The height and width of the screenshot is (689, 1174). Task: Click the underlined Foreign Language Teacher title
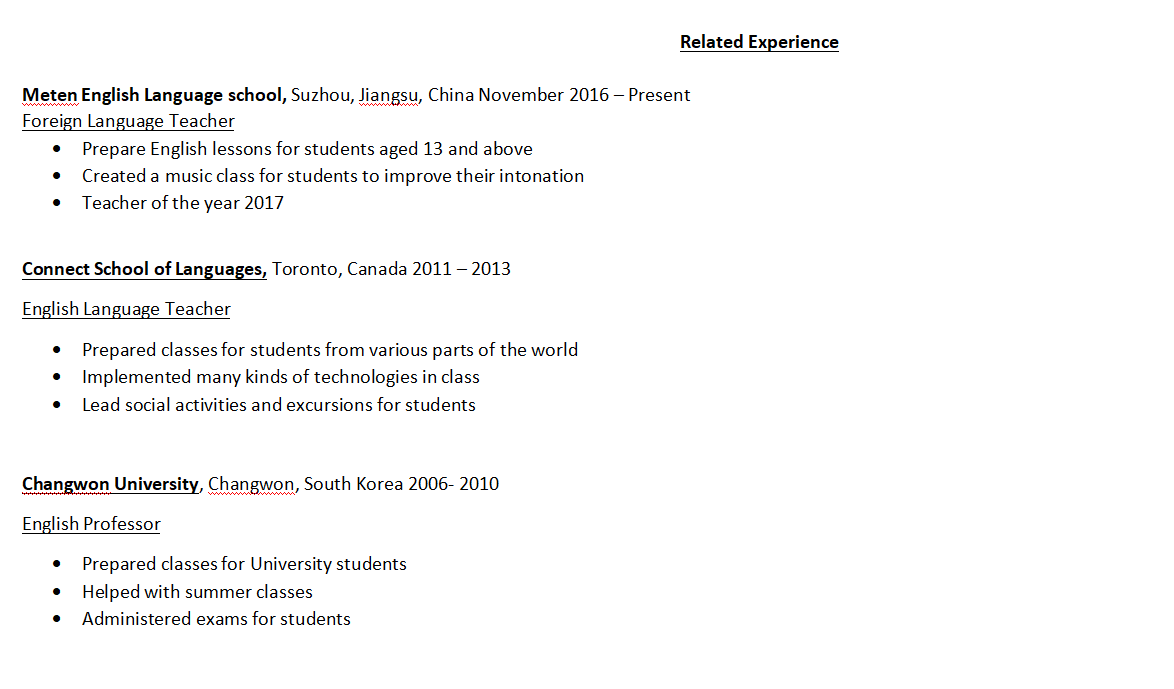click(x=128, y=121)
